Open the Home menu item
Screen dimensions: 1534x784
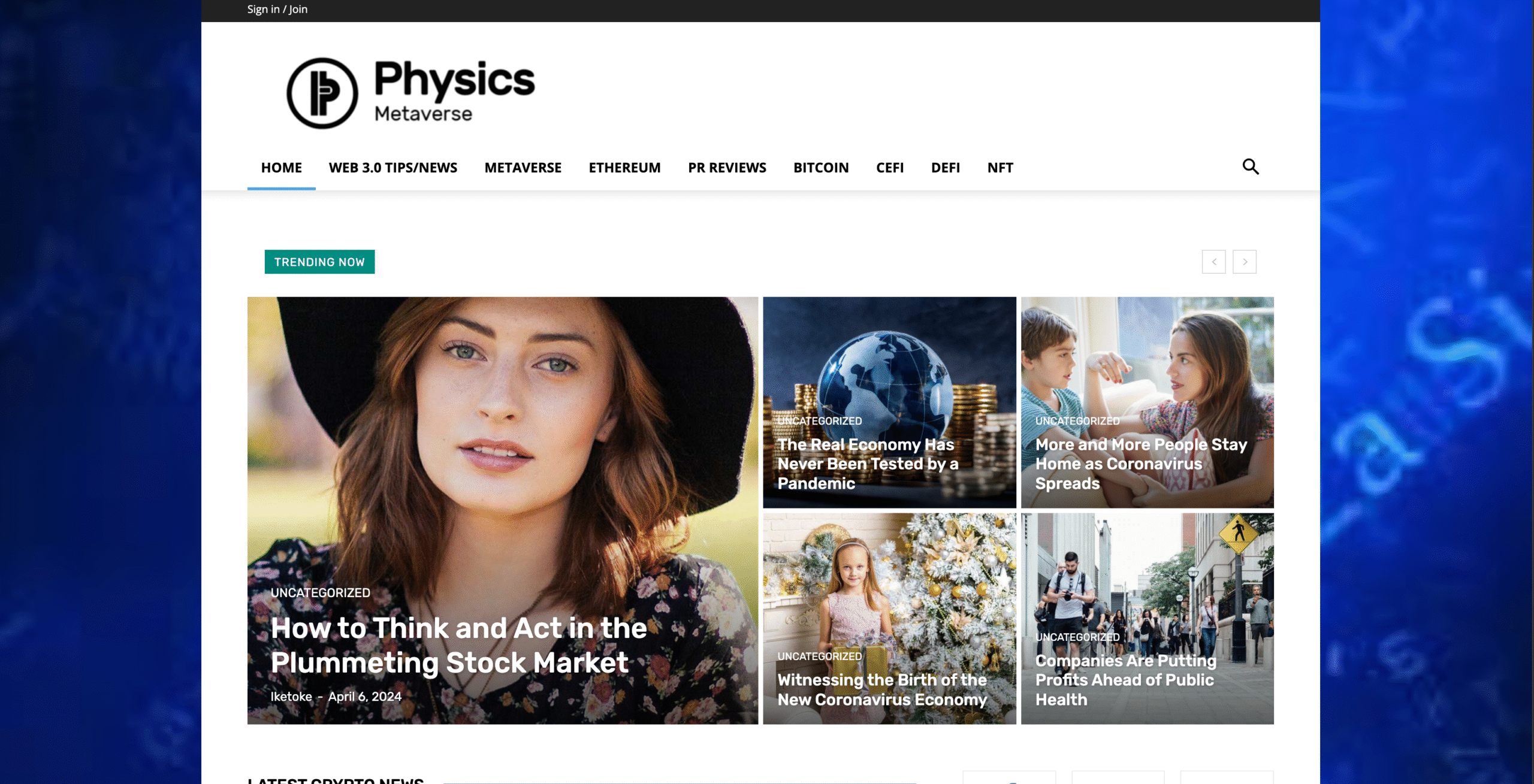point(281,168)
